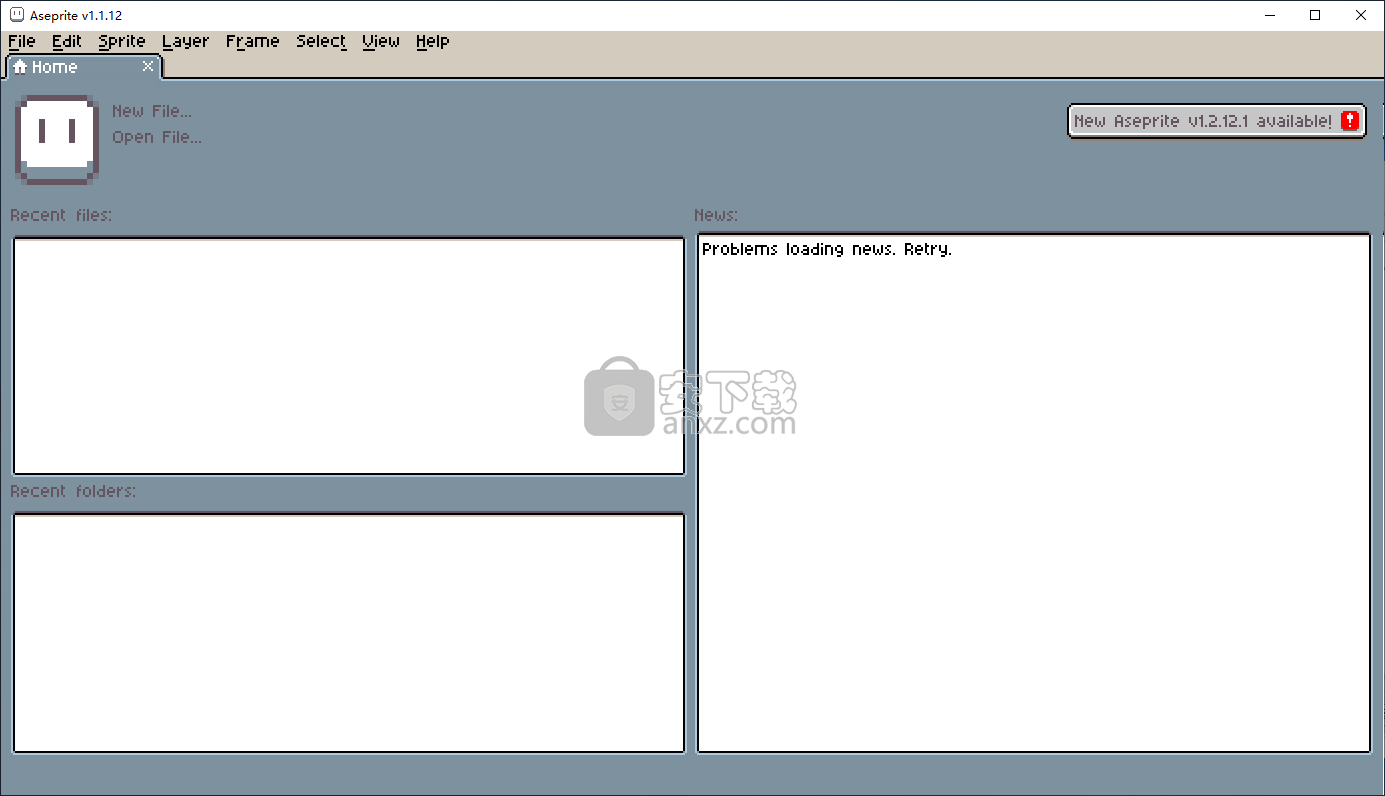Image resolution: width=1385 pixels, height=796 pixels.
Task: Click the New File... link
Action: [x=152, y=111]
